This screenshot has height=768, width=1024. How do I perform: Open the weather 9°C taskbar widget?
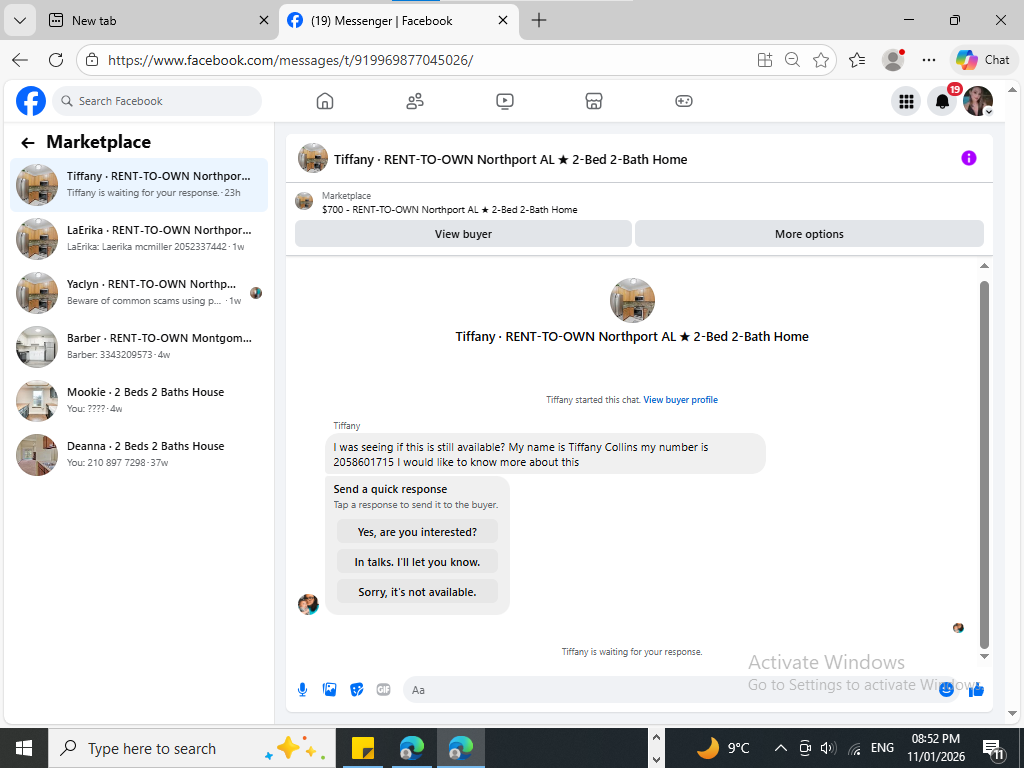coord(724,748)
